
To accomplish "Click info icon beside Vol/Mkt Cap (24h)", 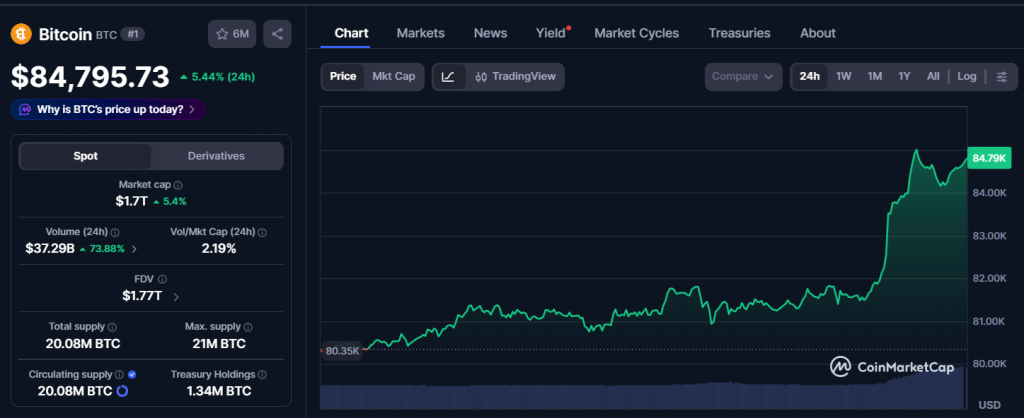I will [x=262, y=233].
